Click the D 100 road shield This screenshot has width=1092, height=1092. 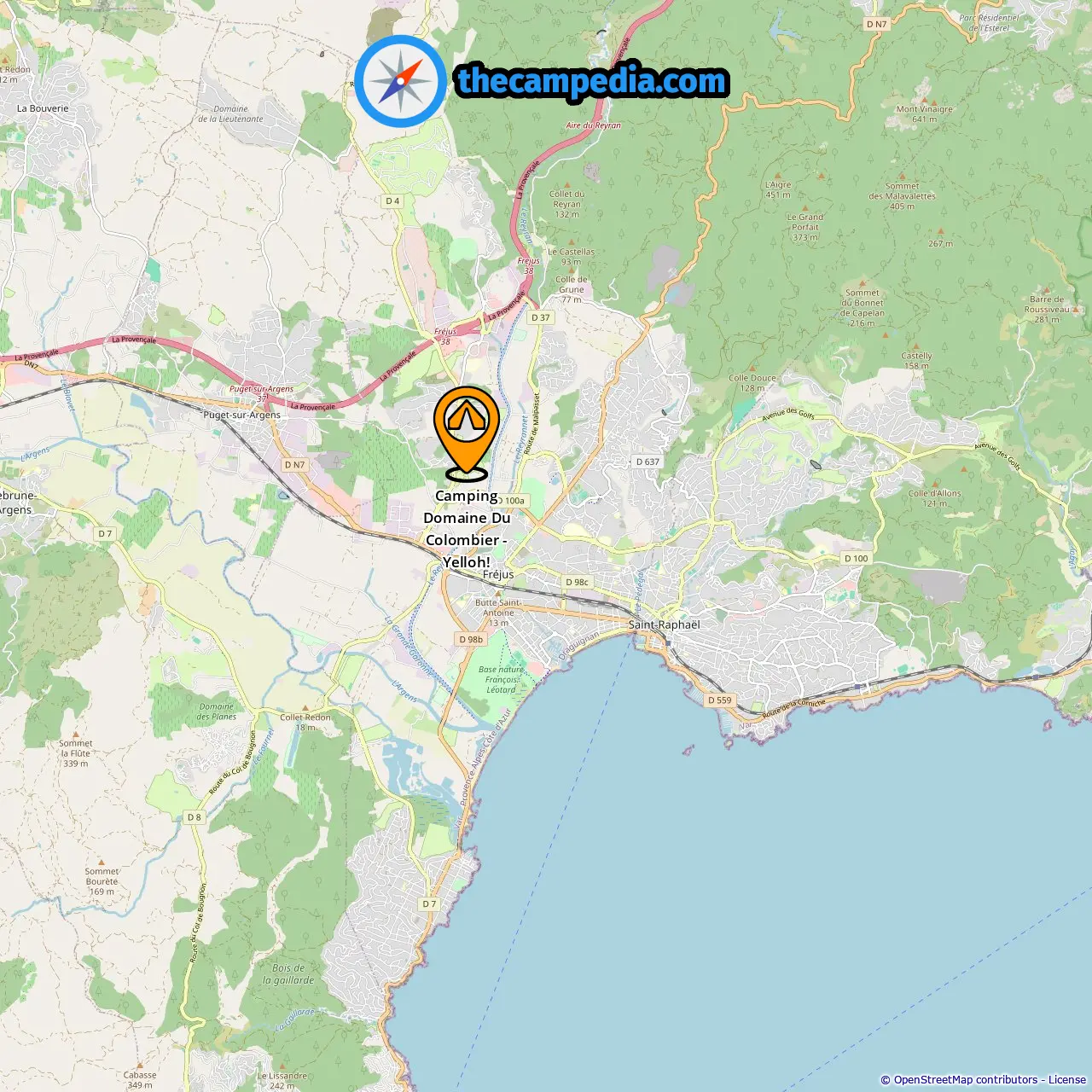tap(856, 559)
